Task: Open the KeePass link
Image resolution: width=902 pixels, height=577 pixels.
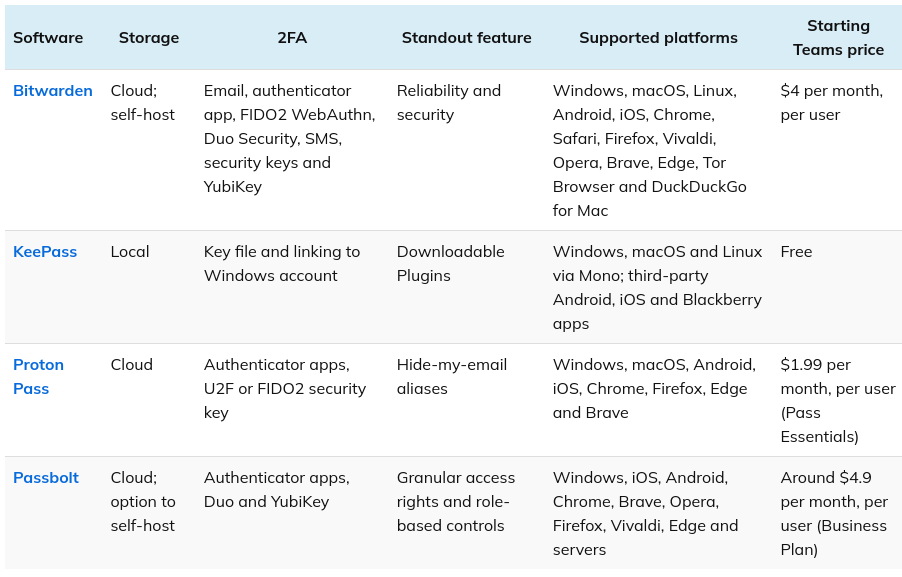Action: click(x=45, y=252)
